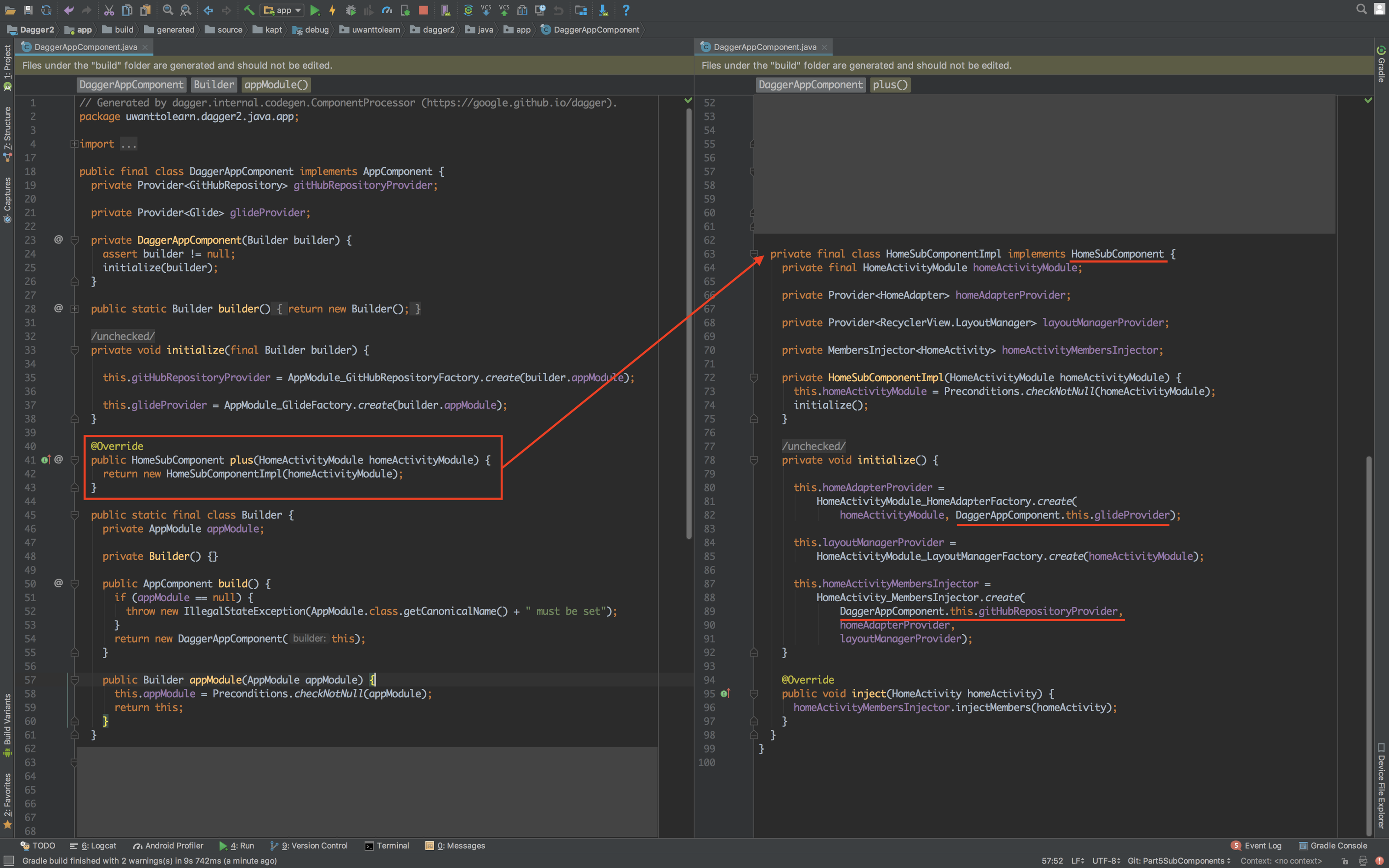This screenshot has height=868, width=1389.
Task: Toggle tool window bars at bottom-left corner
Action: point(9,860)
